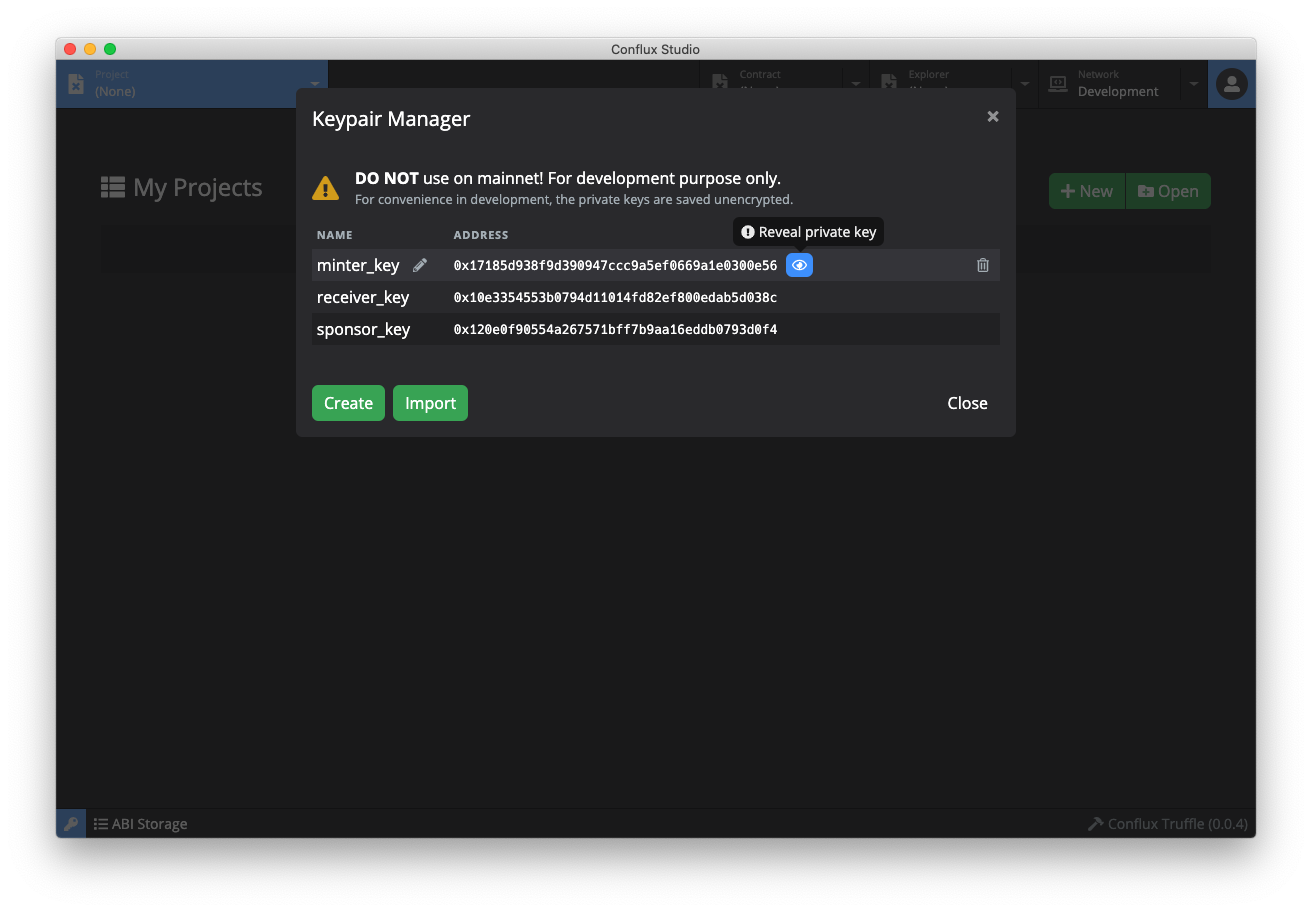This screenshot has width=1312, height=912.
Task: Click the Open project button
Action: click(1168, 191)
